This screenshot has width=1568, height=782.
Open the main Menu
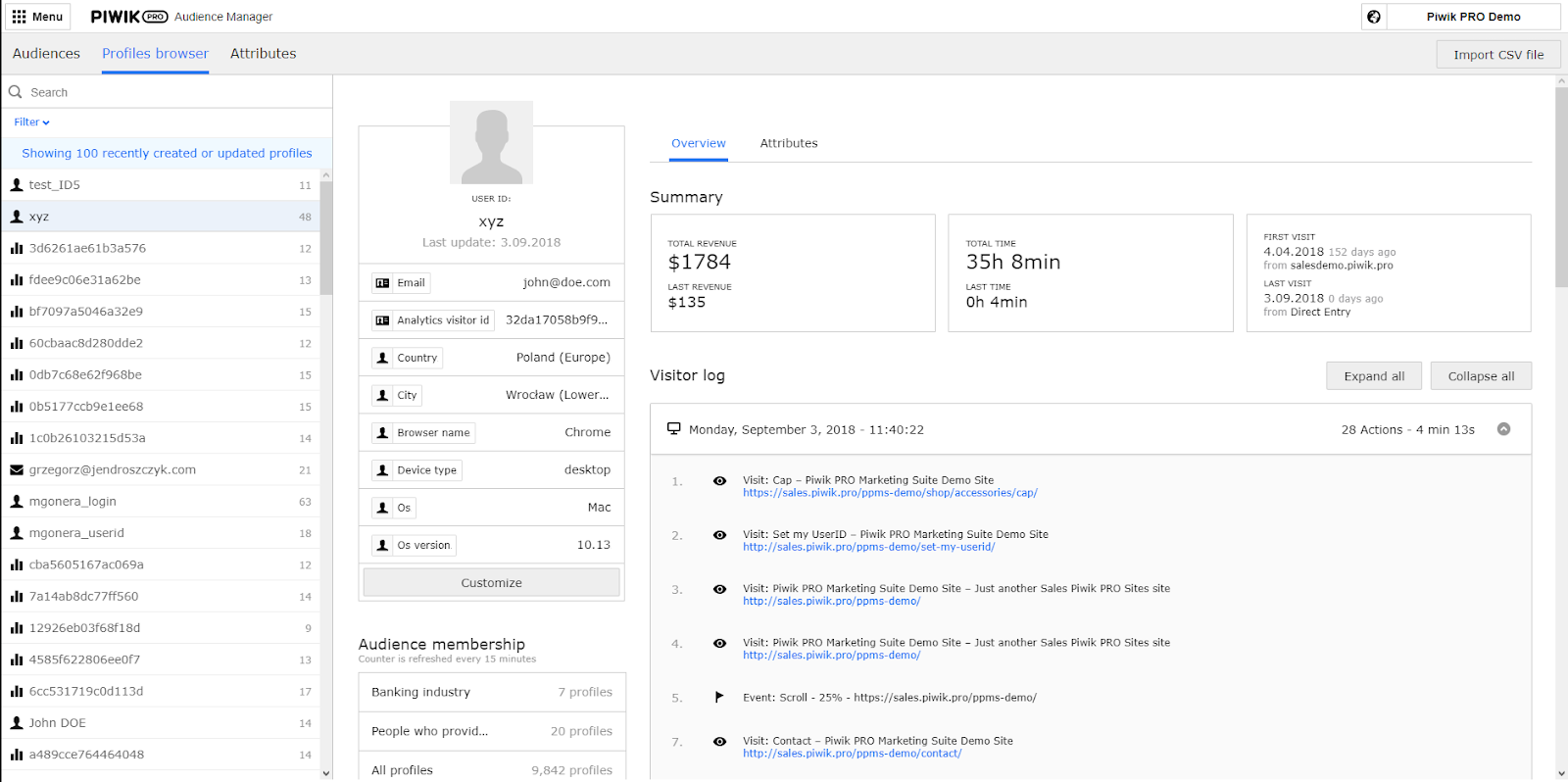point(37,17)
